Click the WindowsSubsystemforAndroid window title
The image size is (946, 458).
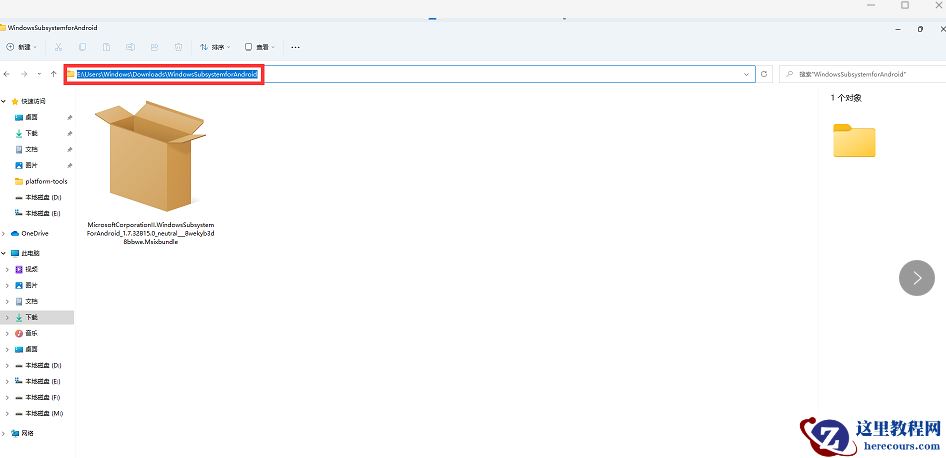(x=52, y=28)
